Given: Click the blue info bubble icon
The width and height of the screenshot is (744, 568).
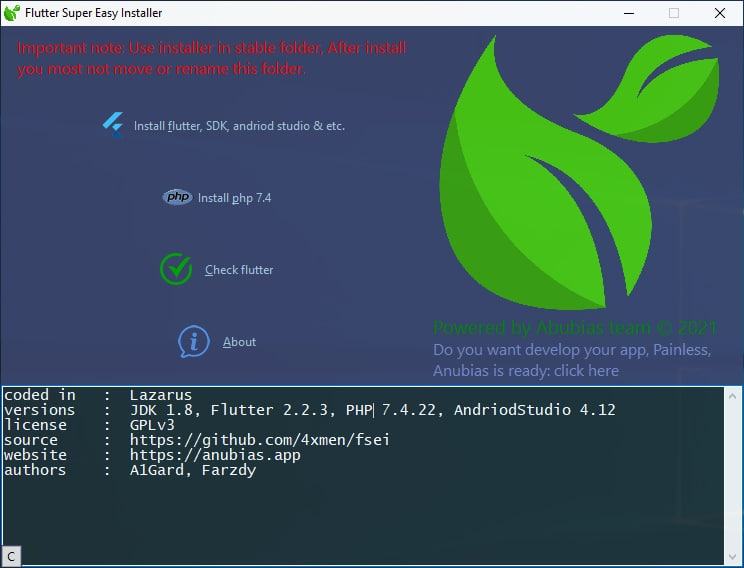Looking at the screenshot, I should (x=193, y=341).
